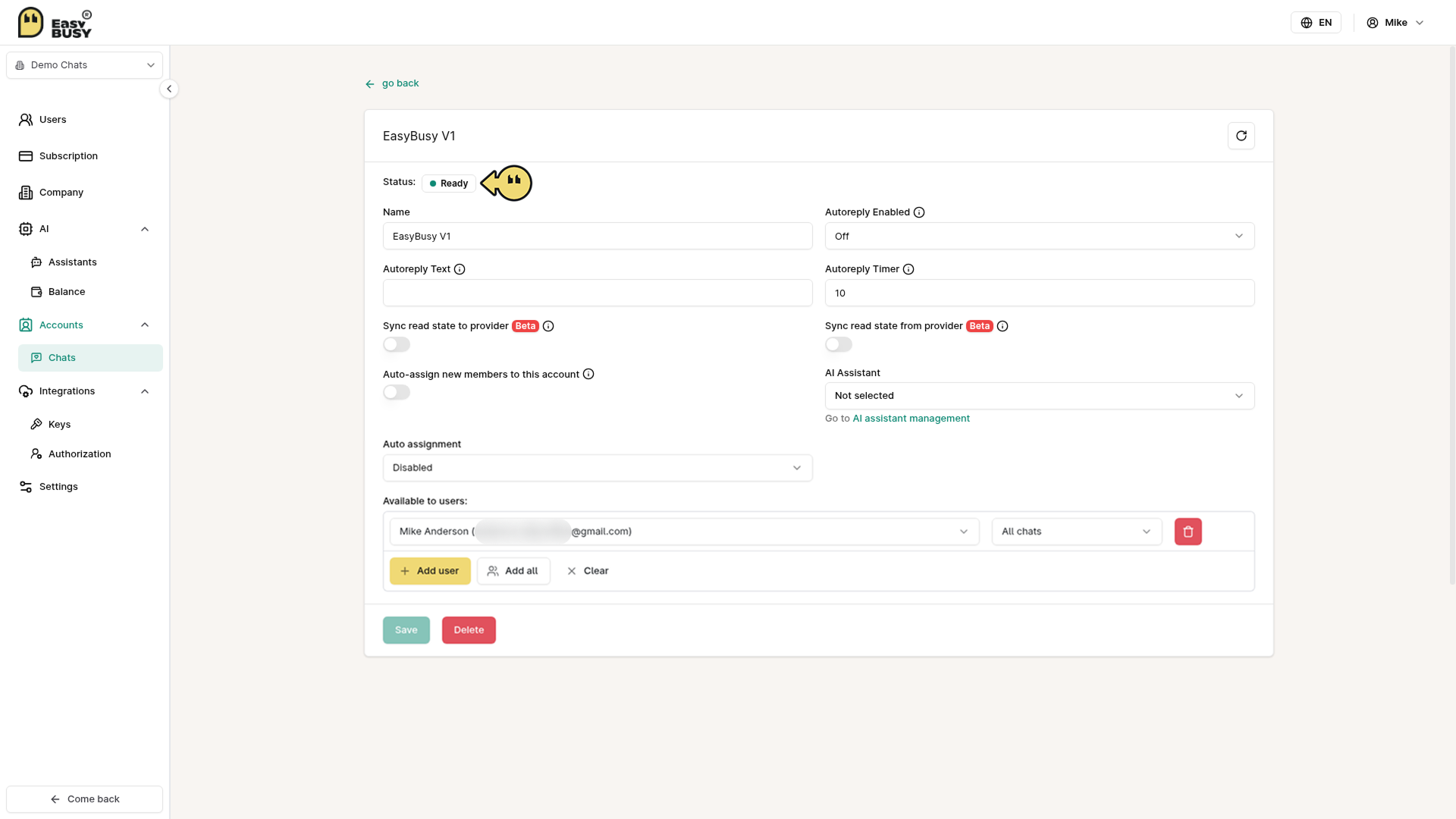Toggle Sync read state from provider
The width and height of the screenshot is (1456, 819).
tap(839, 344)
